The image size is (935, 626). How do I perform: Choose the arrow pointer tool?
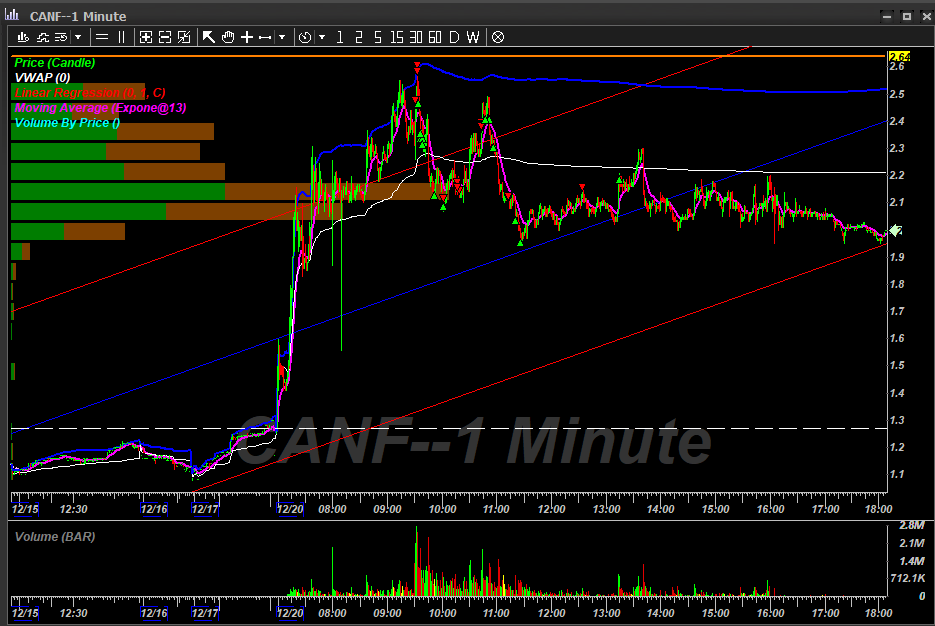[x=209, y=37]
